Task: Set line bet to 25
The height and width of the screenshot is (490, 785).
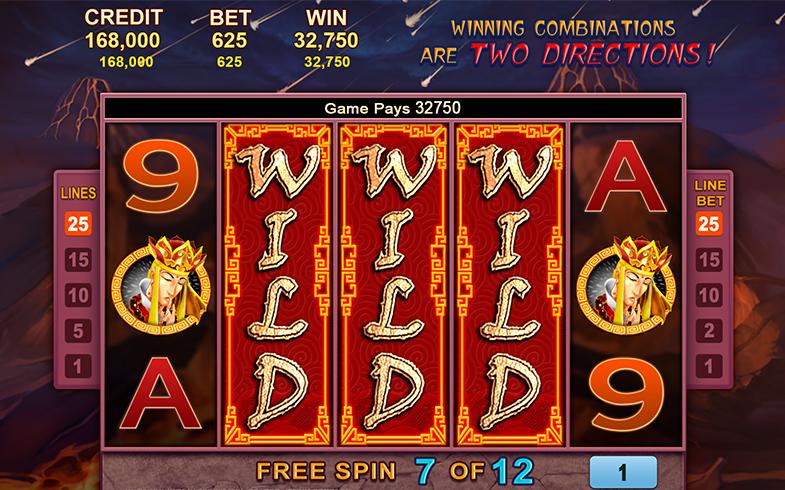Action: pyautogui.click(x=709, y=224)
